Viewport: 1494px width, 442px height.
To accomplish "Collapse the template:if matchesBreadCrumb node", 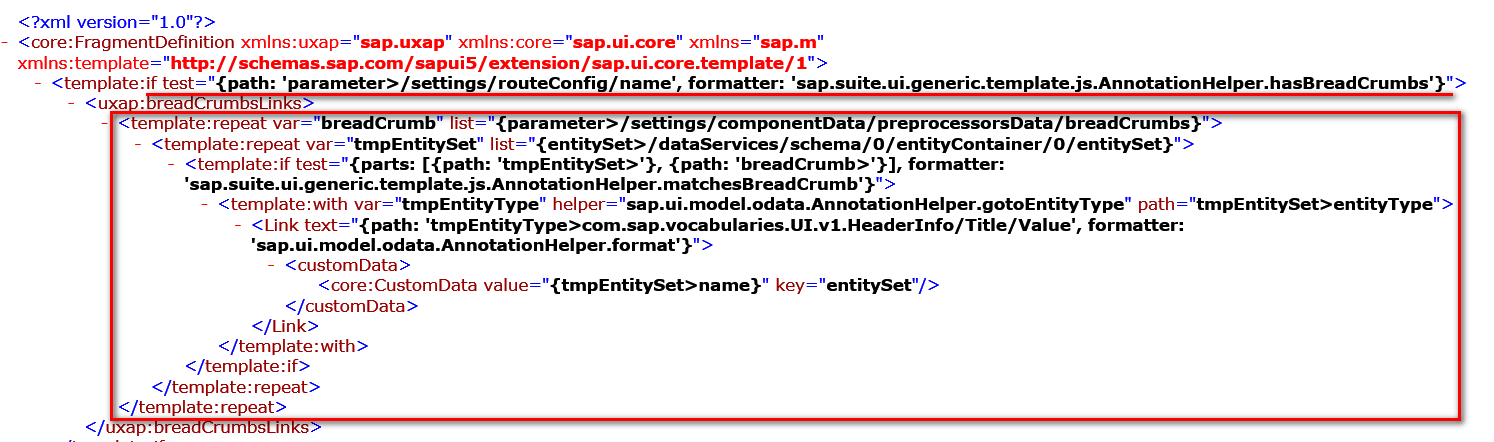I will [x=173, y=164].
